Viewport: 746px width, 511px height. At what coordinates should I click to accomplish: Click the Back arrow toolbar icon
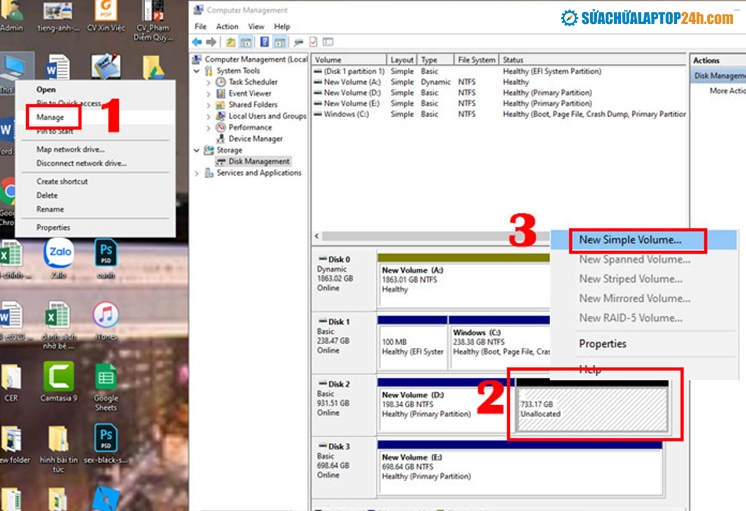coord(197,42)
